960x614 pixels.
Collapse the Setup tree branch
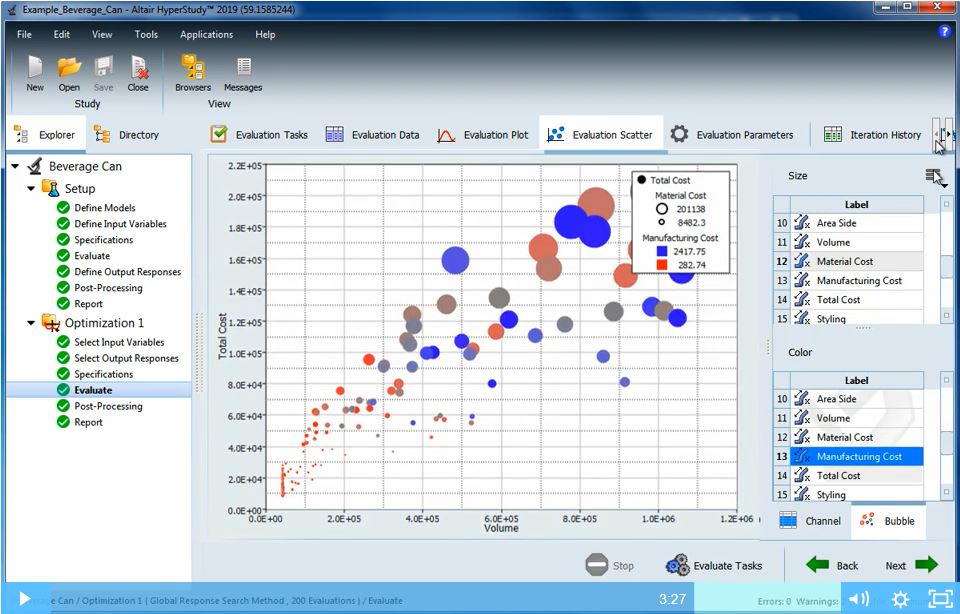[31, 187]
